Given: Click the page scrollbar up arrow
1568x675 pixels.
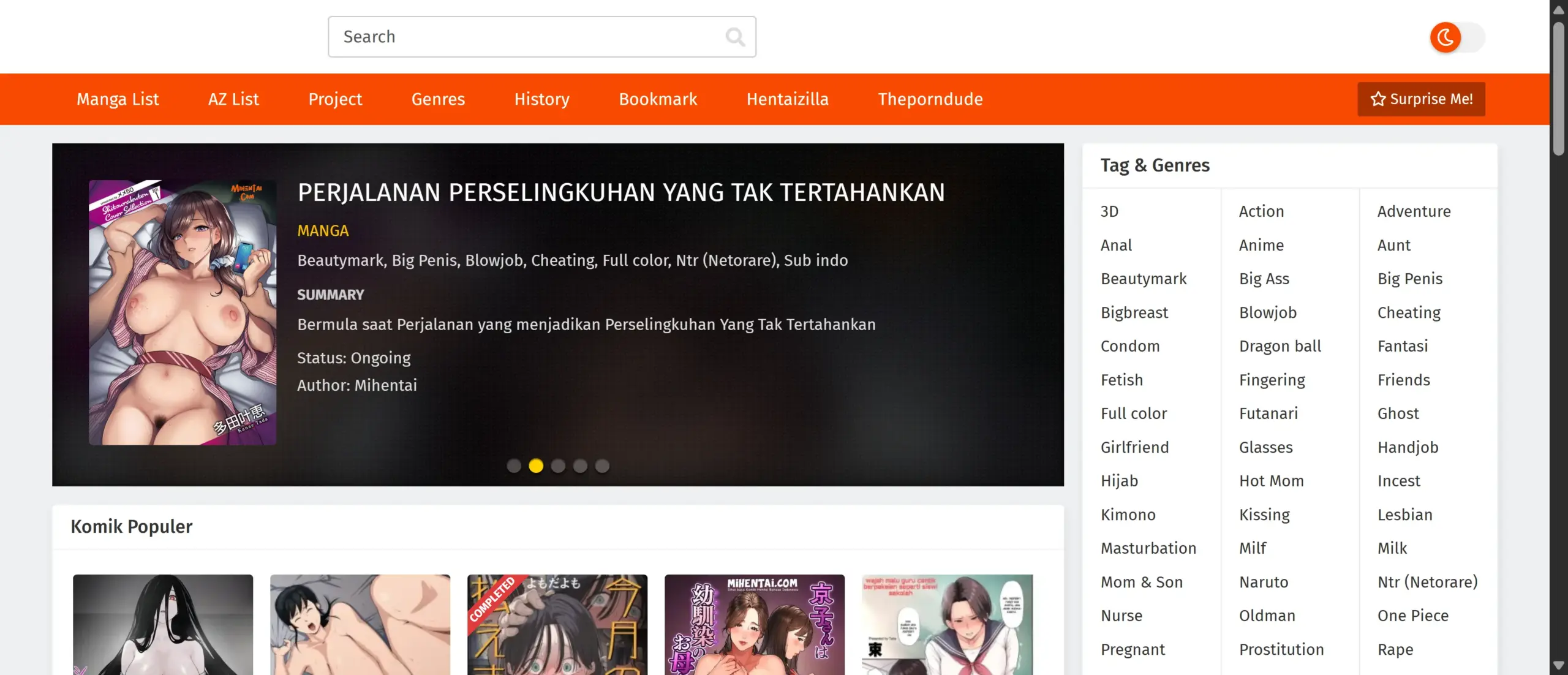Looking at the screenshot, I should coord(1559,9).
